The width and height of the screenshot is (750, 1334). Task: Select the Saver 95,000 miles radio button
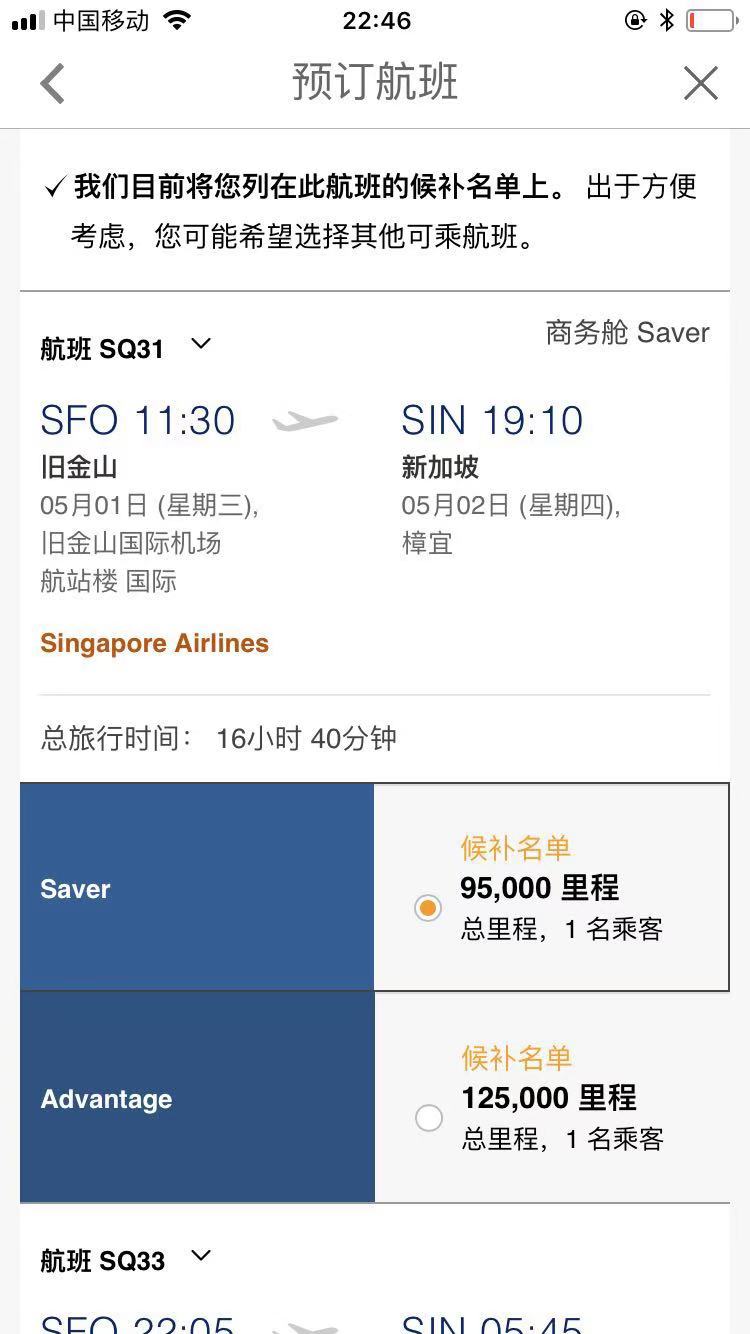pos(428,908)
